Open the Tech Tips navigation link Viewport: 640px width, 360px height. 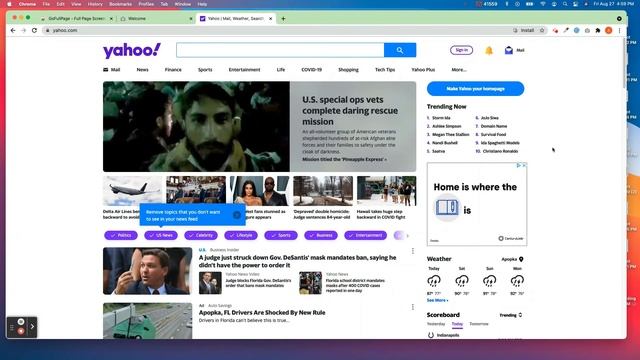click(x=385, y=70)
